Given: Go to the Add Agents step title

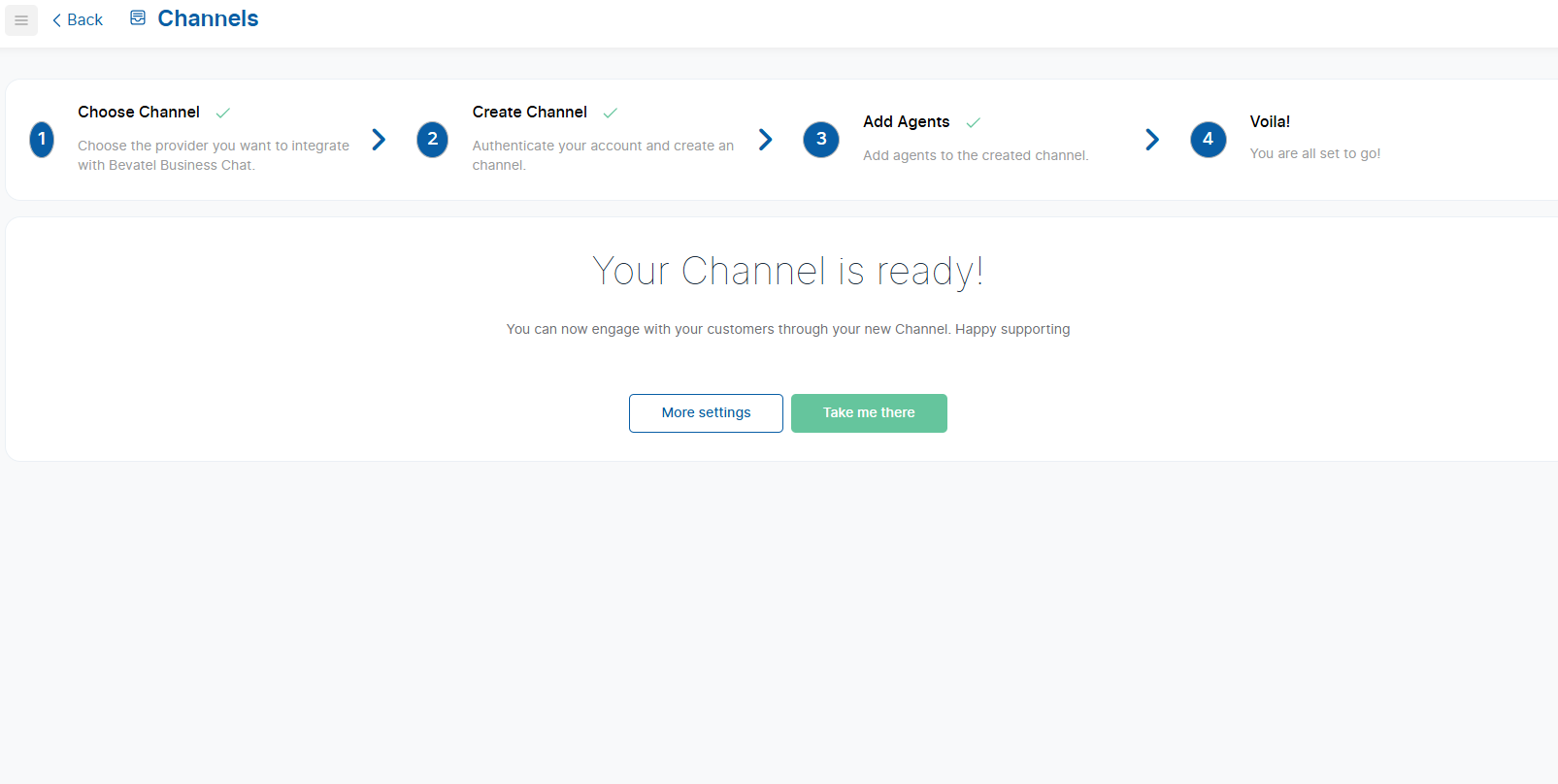Looking at the screenshot, I should click(x=906, y=122).
